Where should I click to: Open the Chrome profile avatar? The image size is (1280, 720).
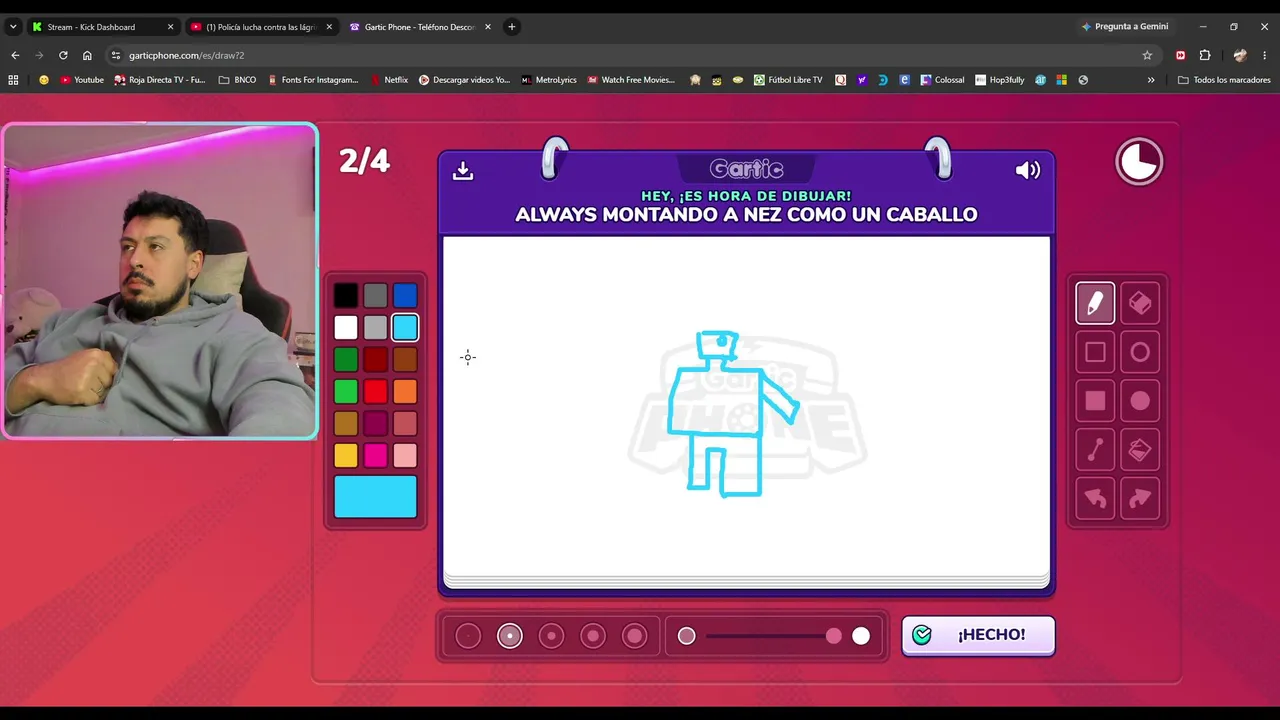click(1240, 55)
